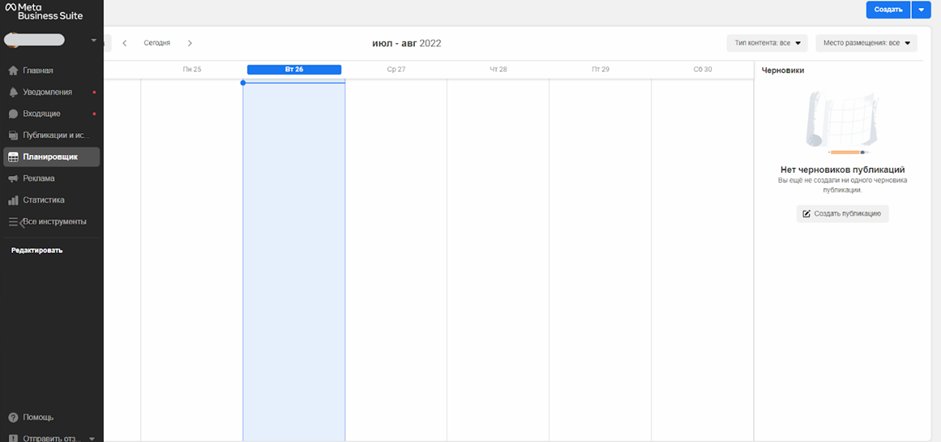
Task: Open the Место размещения dropdown
Action: click(866, 43)
